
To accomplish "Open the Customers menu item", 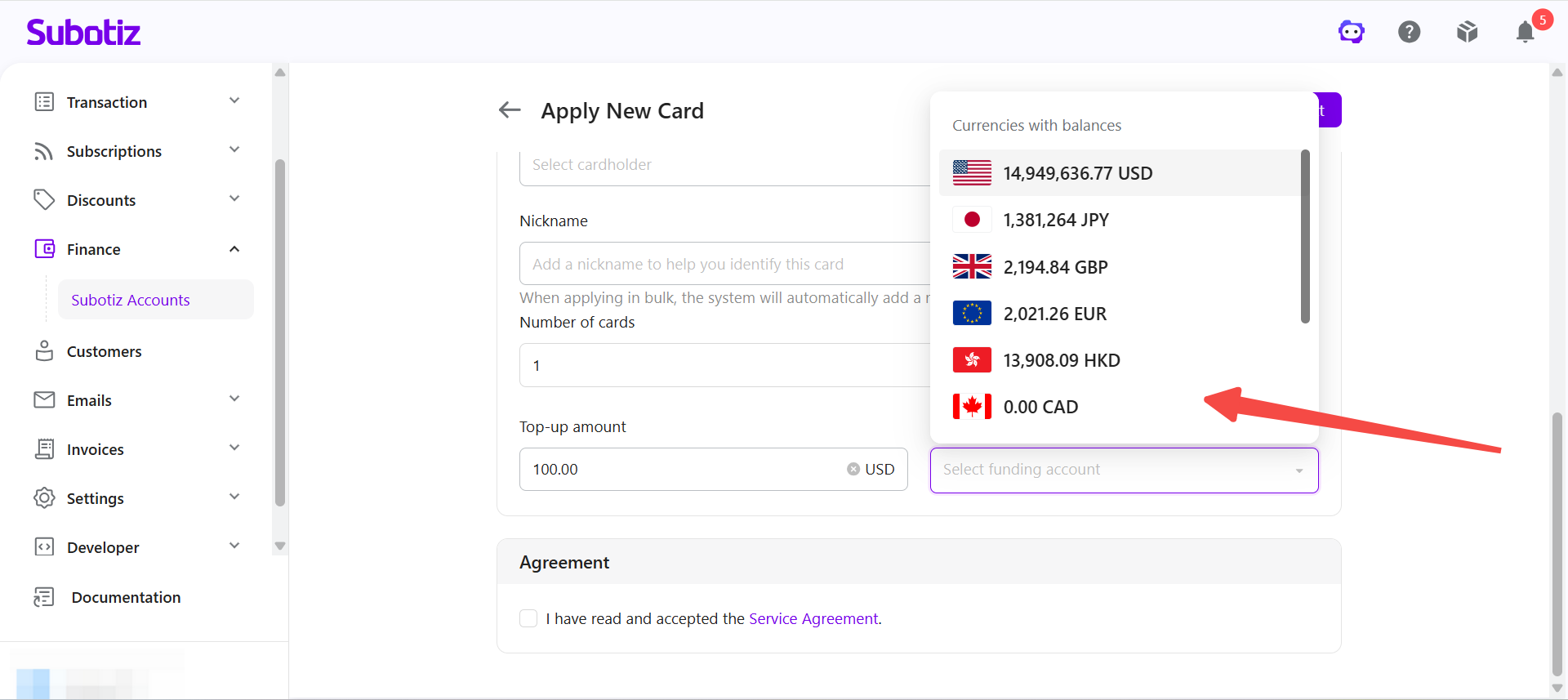I will click(105, 351).
